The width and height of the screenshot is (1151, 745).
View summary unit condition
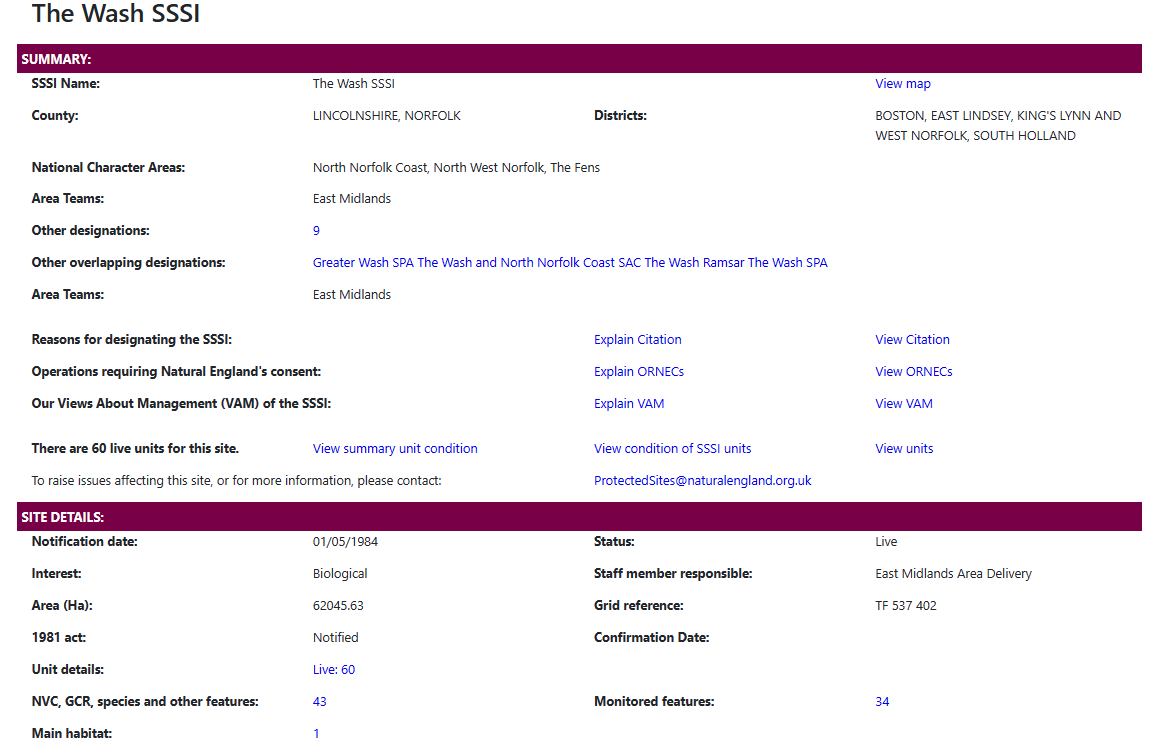click(x=395, y=449)
